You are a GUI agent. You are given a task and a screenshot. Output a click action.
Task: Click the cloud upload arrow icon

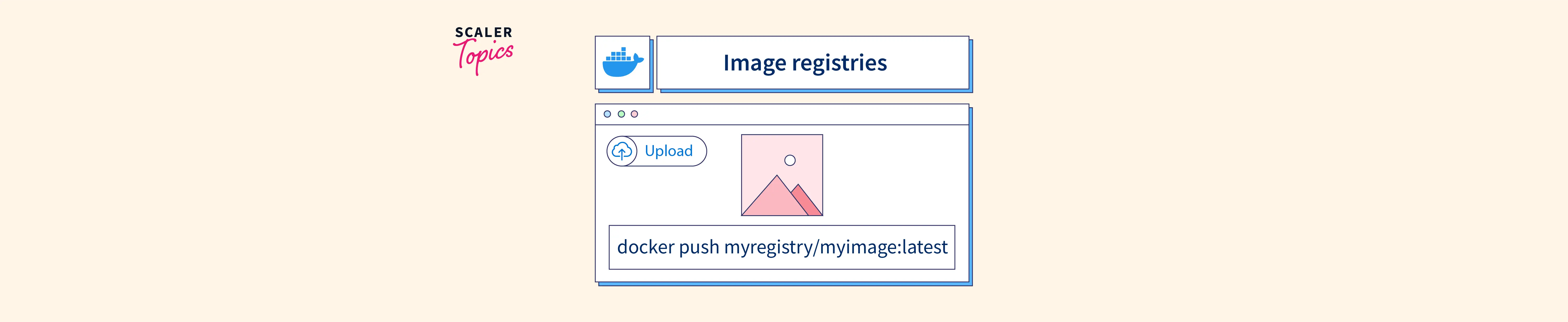[x=621, y=151]
